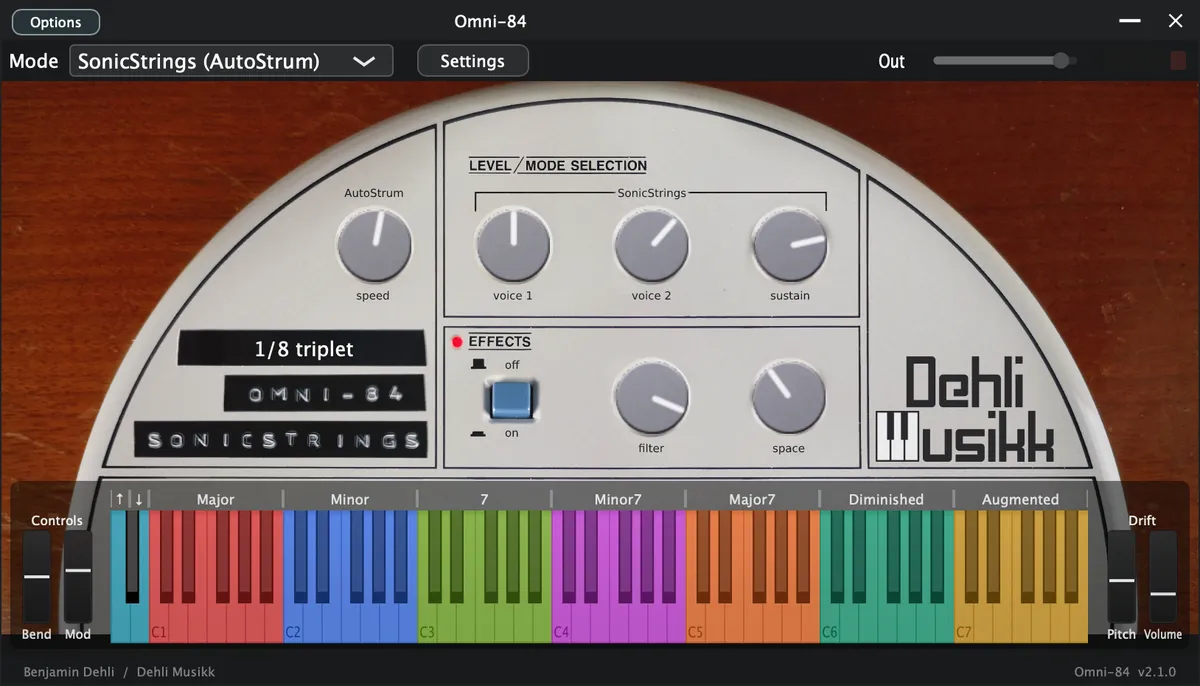Click the 1/8 triplet speed display
The width and height of the screenshot is (1200, 686).
click(x=303, y=349)
